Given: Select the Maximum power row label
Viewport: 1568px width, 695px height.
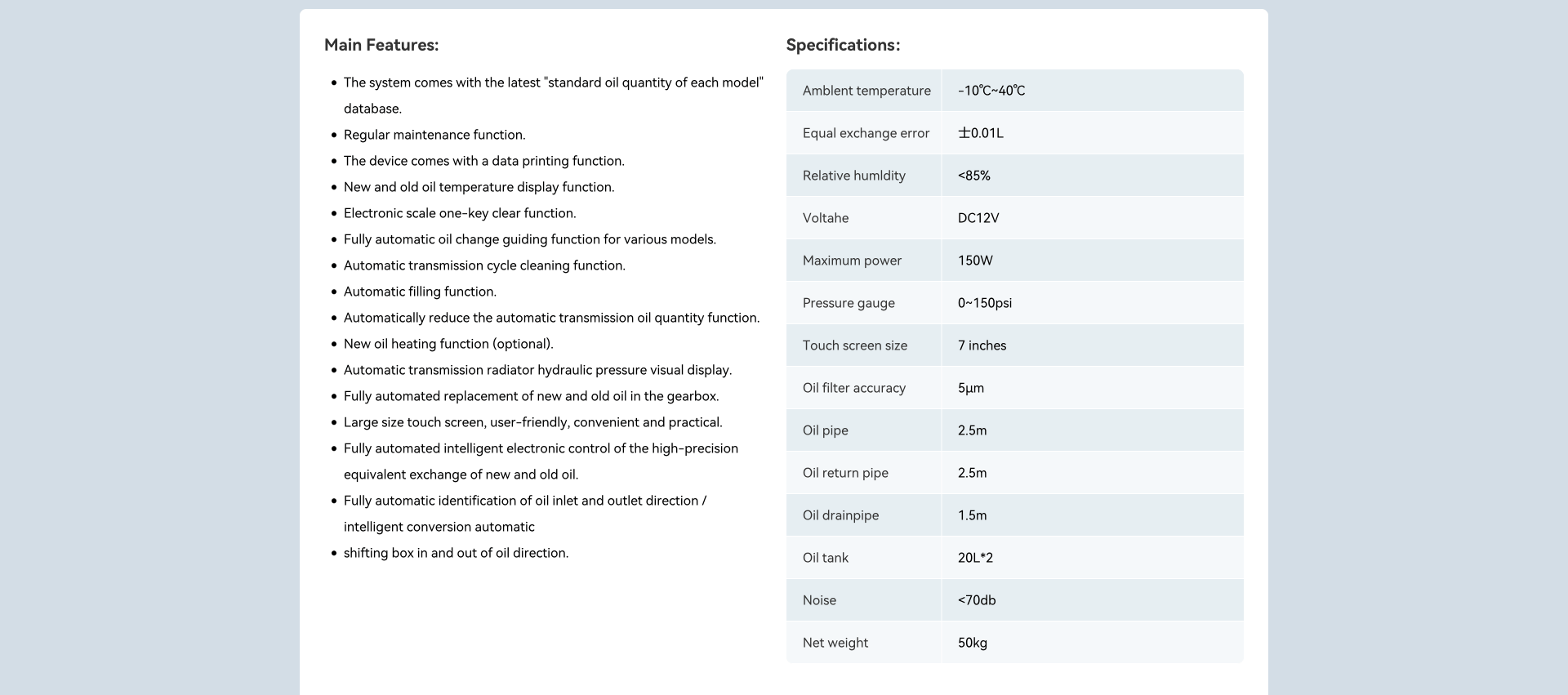Looking at the screenshot, I should click(852, 261).
